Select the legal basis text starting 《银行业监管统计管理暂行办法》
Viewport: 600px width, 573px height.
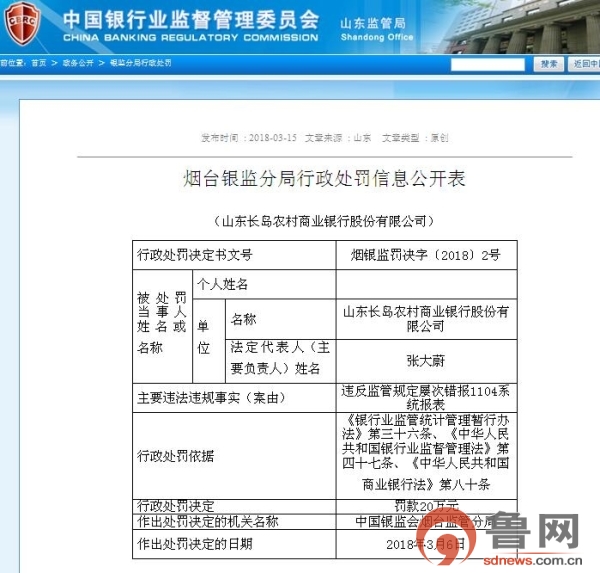tap(426, 456)
